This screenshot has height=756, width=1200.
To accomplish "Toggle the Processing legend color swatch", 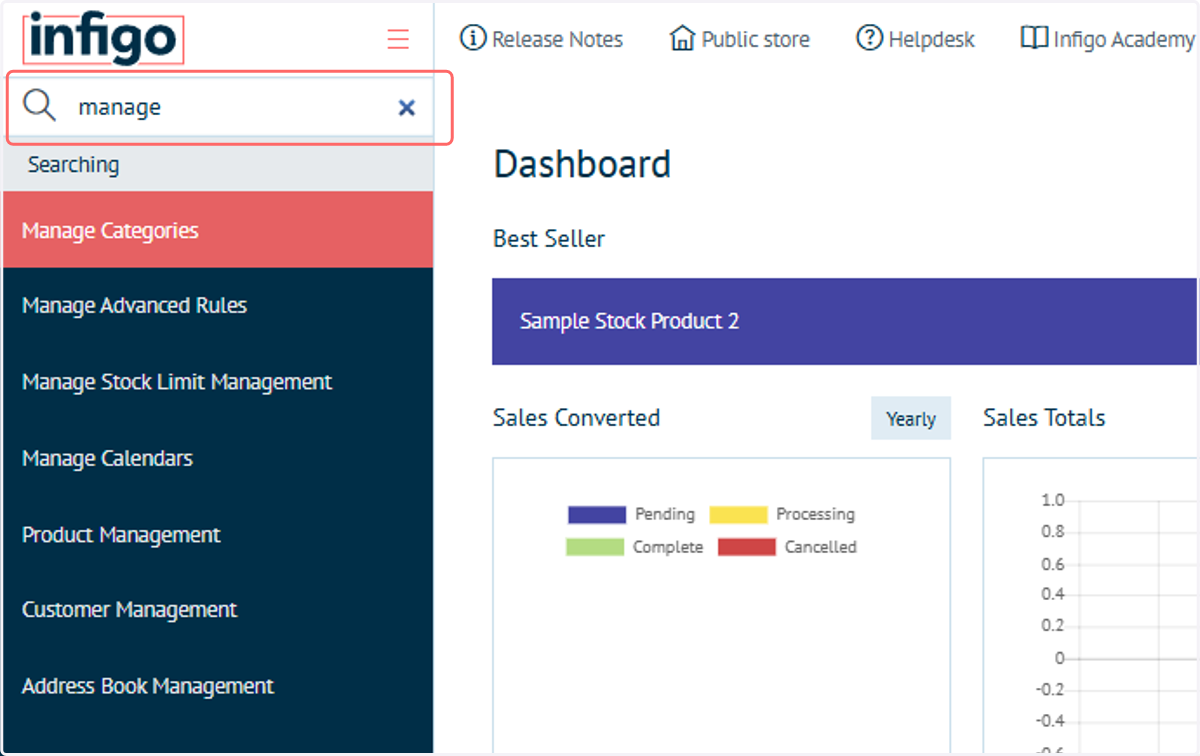I will [738, 515].
